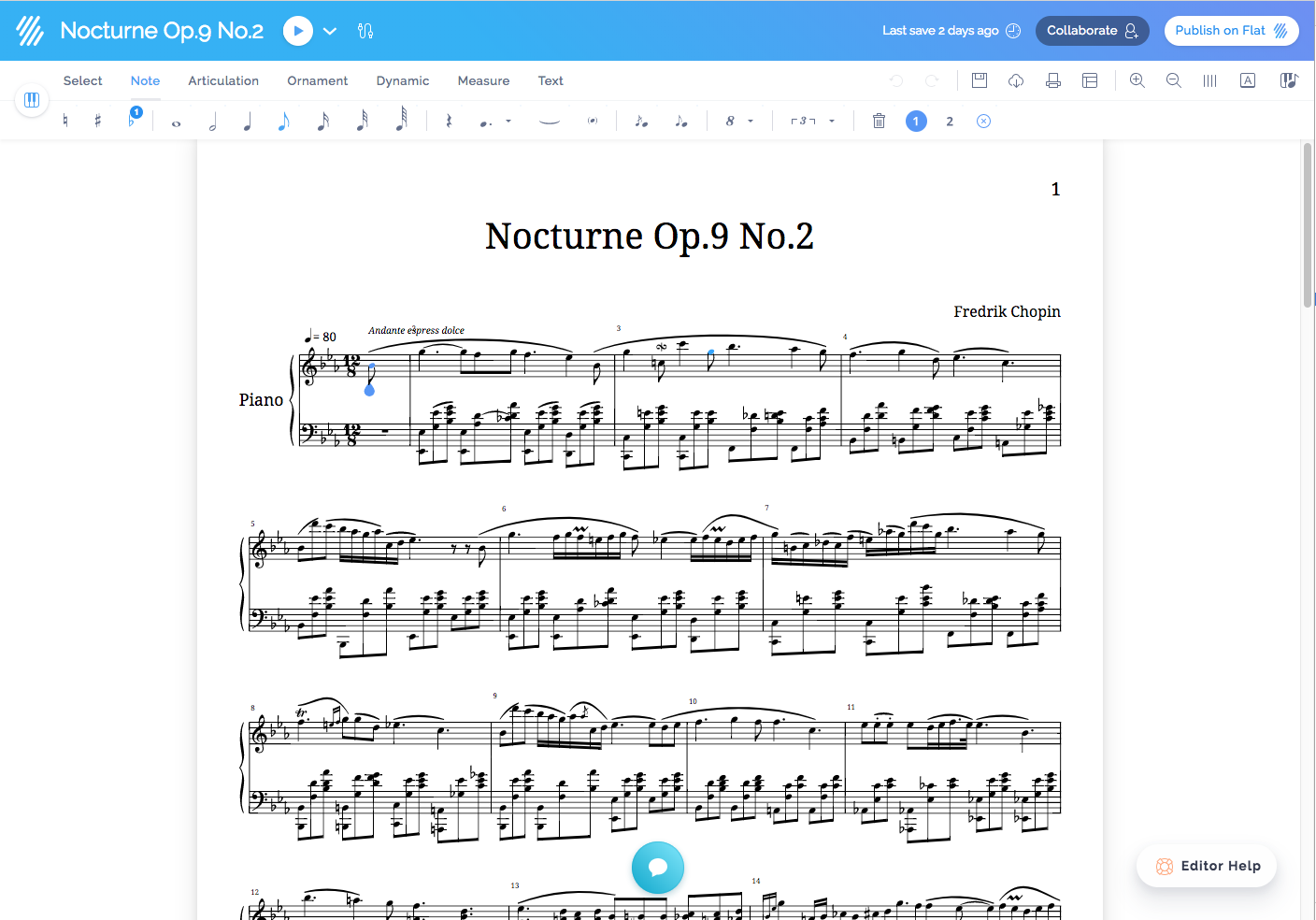Open the Articulation tab
The image size is (1316, 920).
(x=223, y=81)
